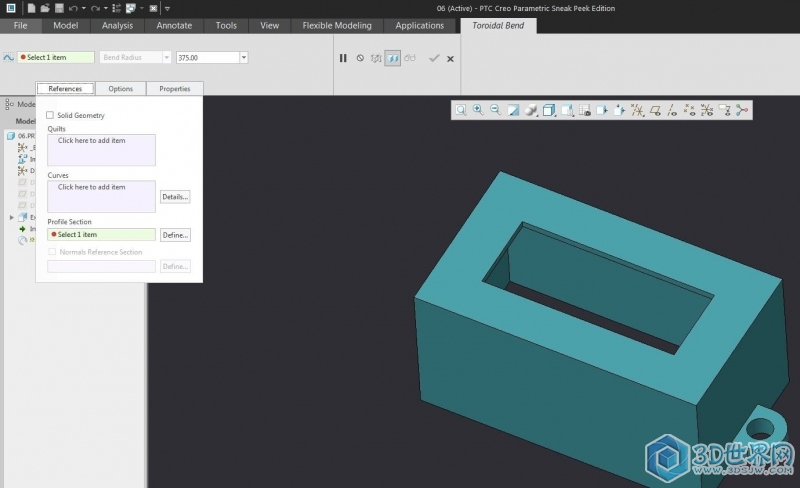Open the display style spheres icon

point(531,110)
